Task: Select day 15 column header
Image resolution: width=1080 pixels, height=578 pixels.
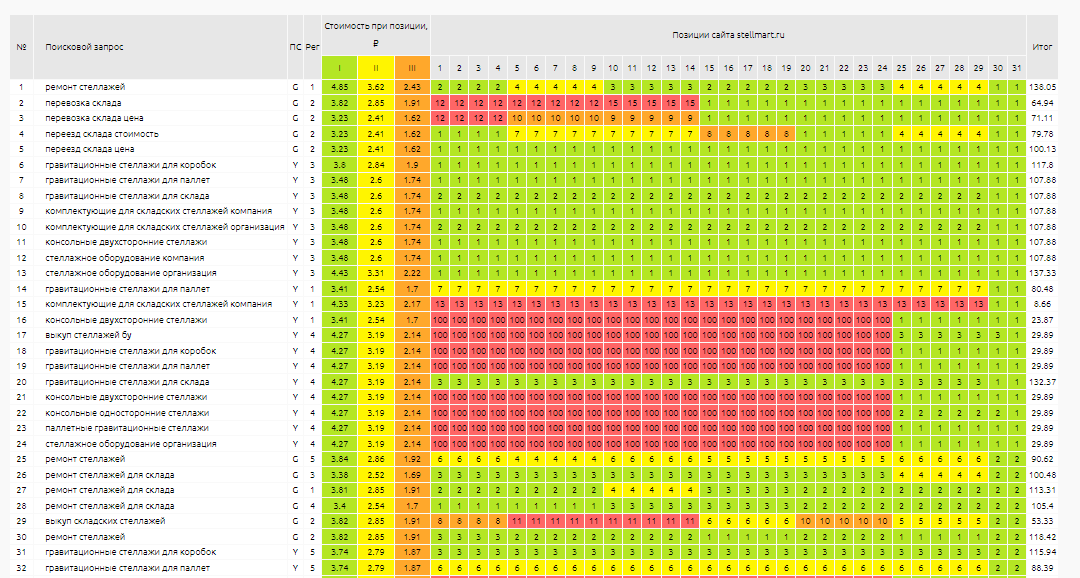Action: (x=709, y=68)
